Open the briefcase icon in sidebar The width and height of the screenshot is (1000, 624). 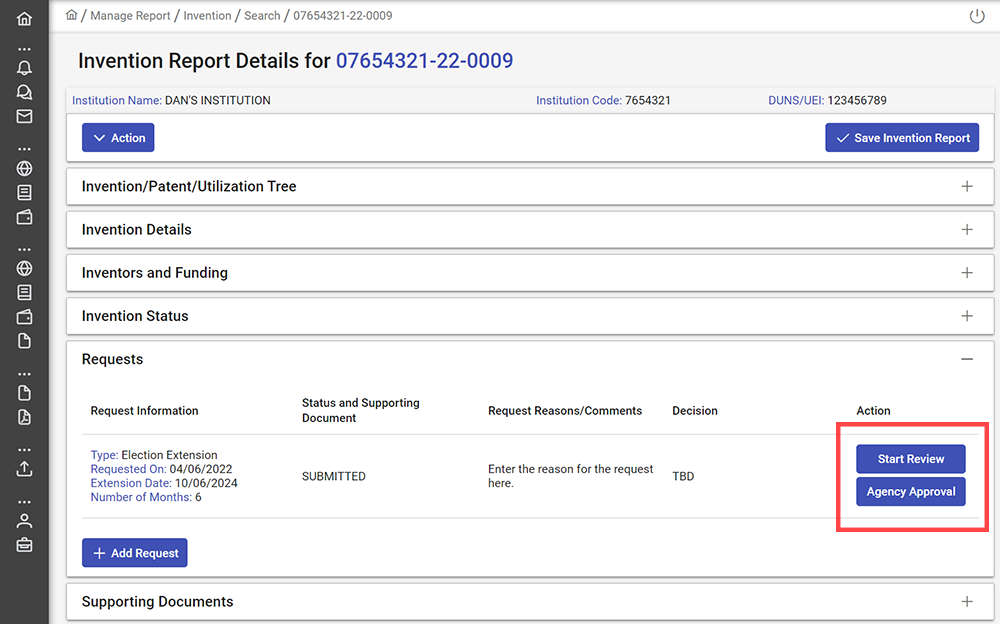(x=24, y=546)
